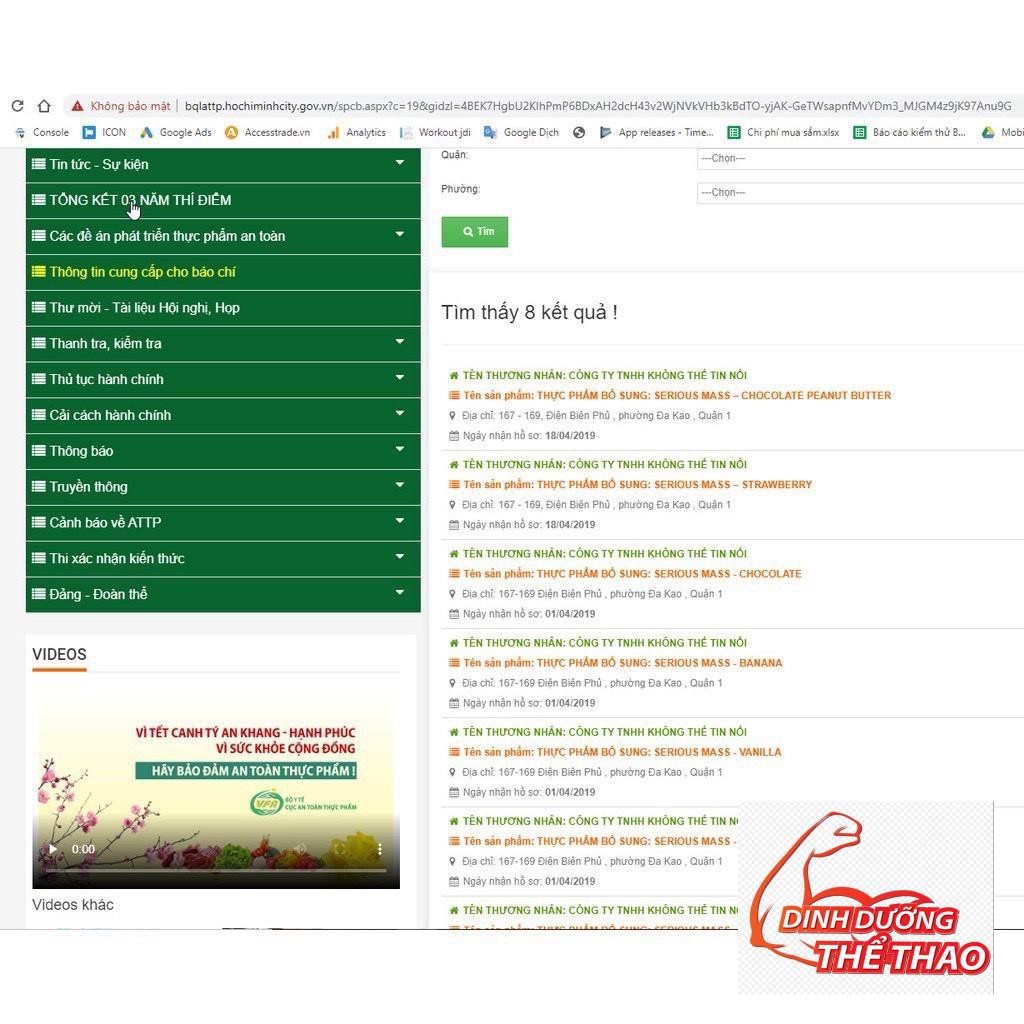Open 'TỔNG KẾT 03 NĂM THÍ ĐIỂM' menu item

[140, 200]
